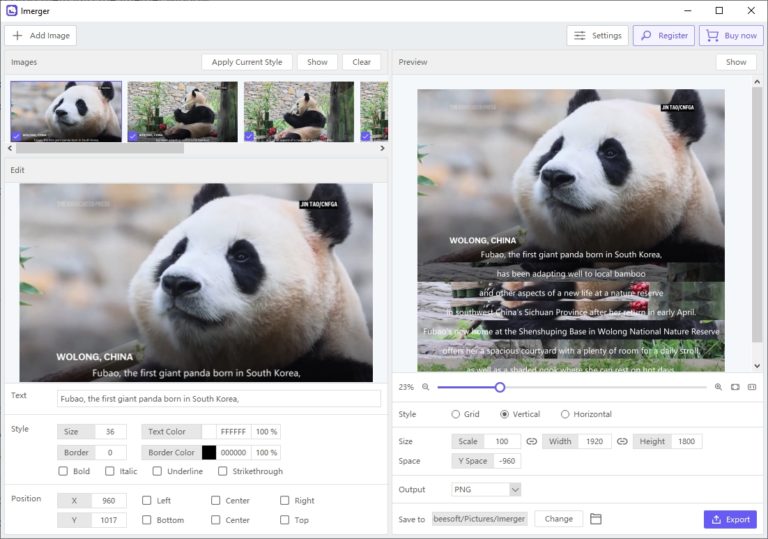Click the black Border Color swatch
768x539 pixels.
pos(209,452)
